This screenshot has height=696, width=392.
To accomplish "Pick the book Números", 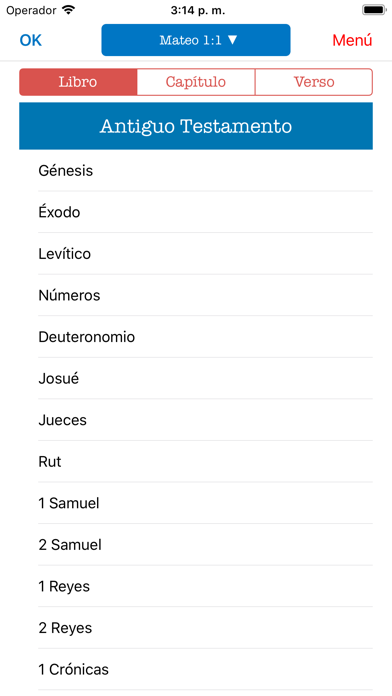I will point(196,295).
